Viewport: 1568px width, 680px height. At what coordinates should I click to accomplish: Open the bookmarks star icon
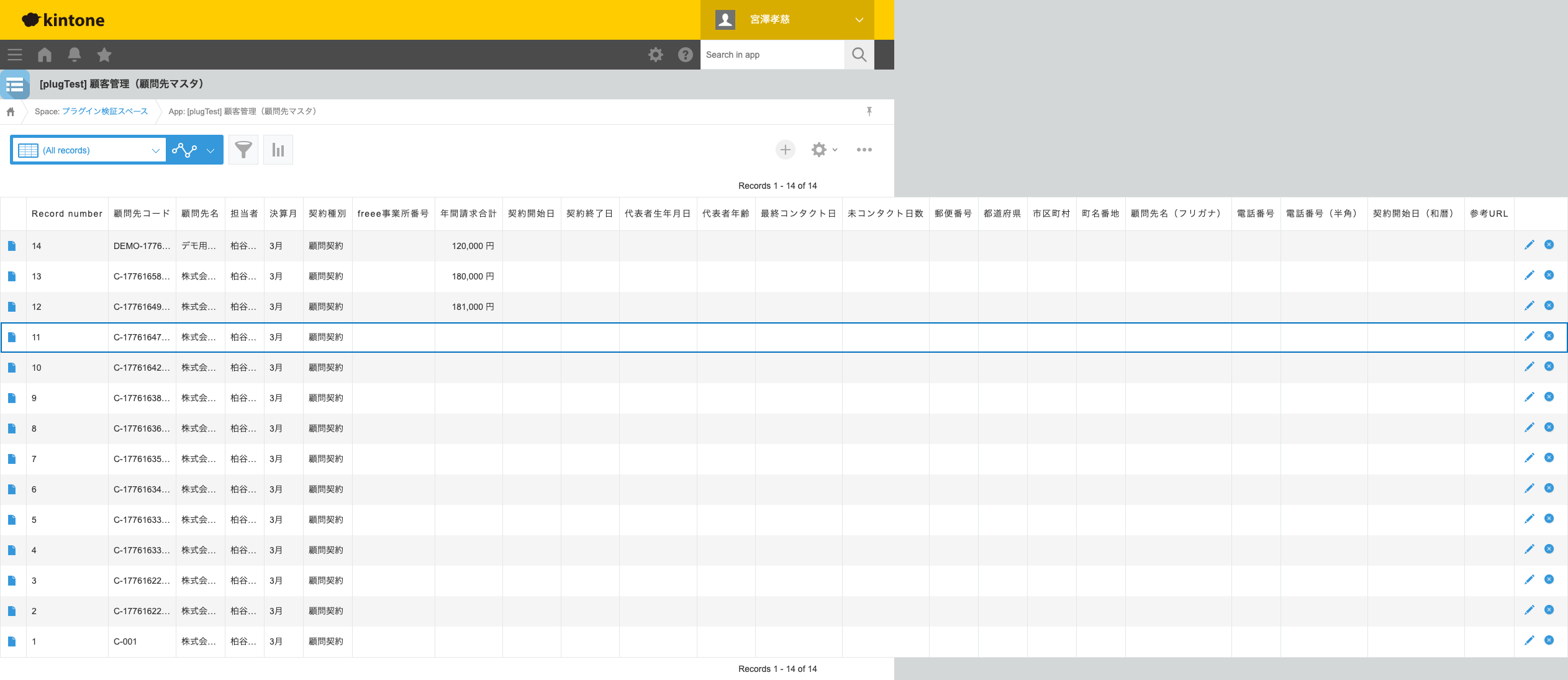coord(104,55)
